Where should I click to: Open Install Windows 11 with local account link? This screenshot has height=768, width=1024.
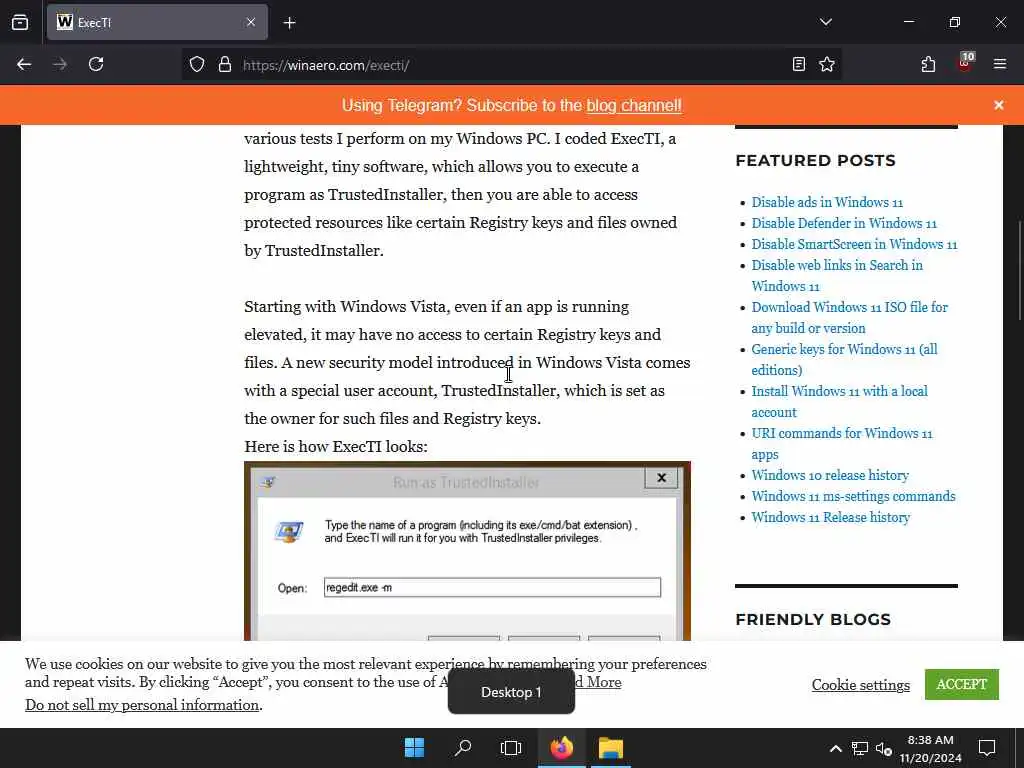pos(839,402)
